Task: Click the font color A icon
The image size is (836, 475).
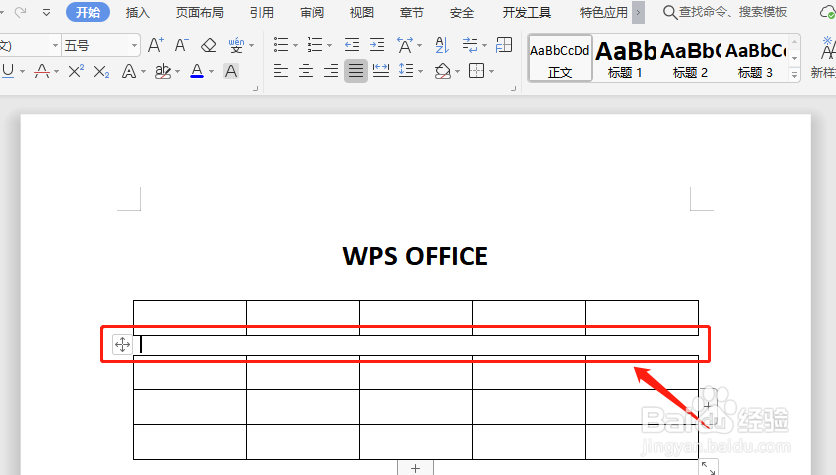Action: click(x=197, y=71)
